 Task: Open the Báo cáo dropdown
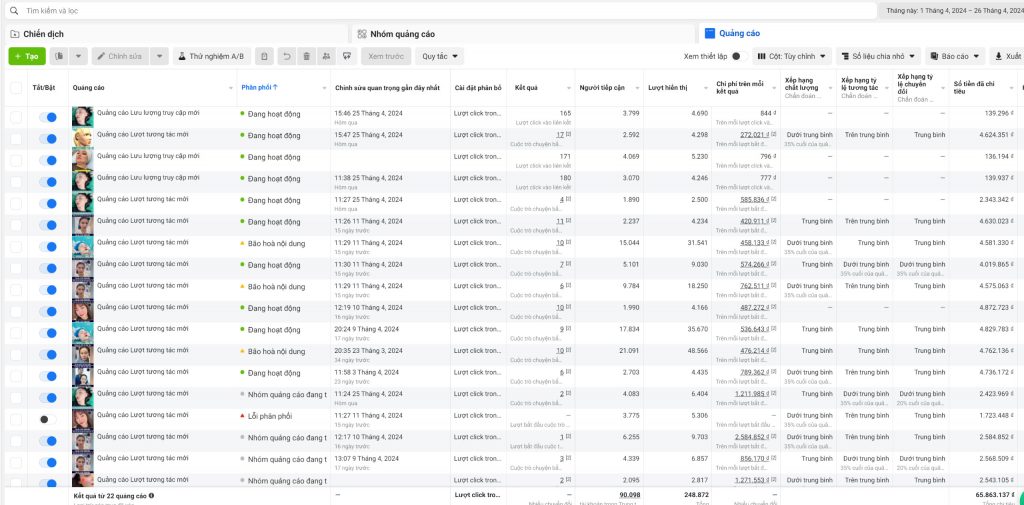(955, 56)
